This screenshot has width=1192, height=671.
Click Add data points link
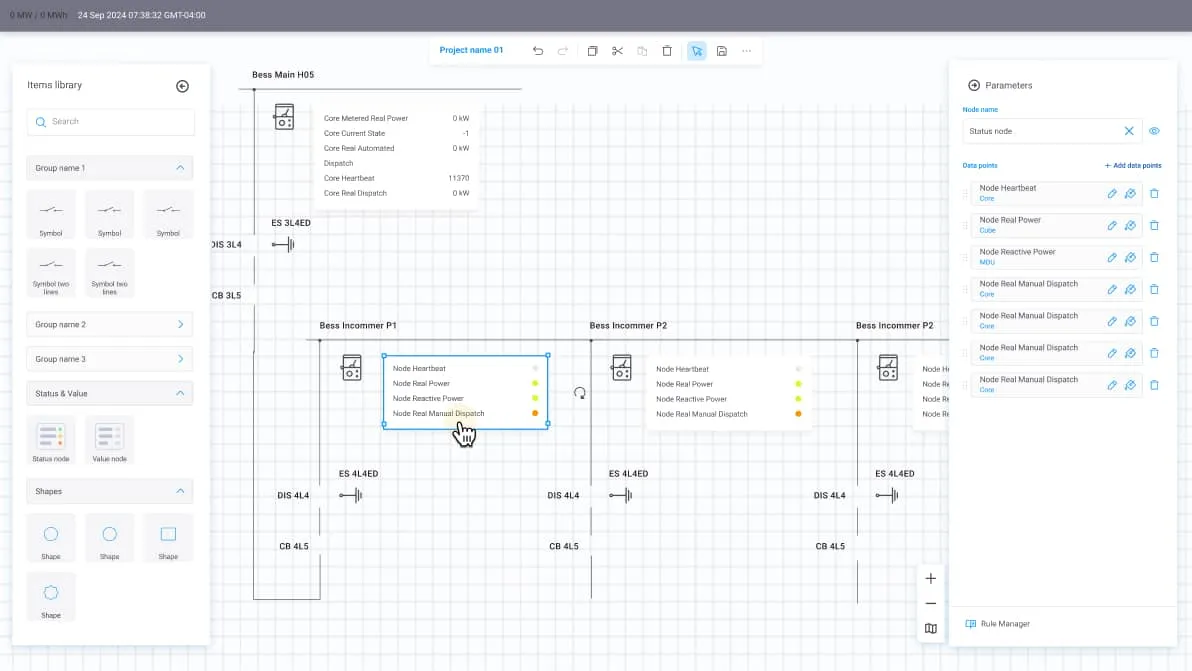[1133, 166]
